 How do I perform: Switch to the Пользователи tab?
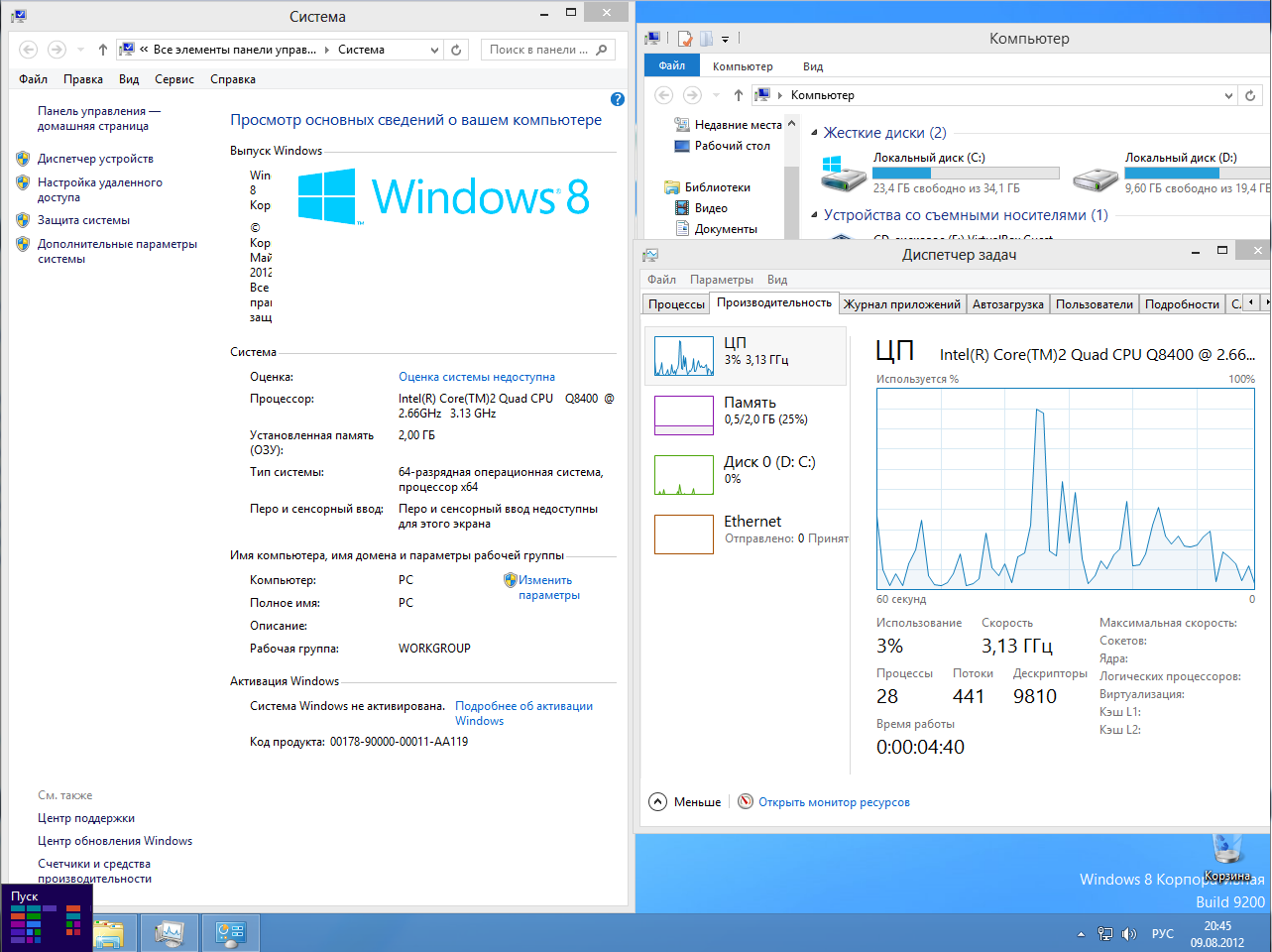point(1095,304)
